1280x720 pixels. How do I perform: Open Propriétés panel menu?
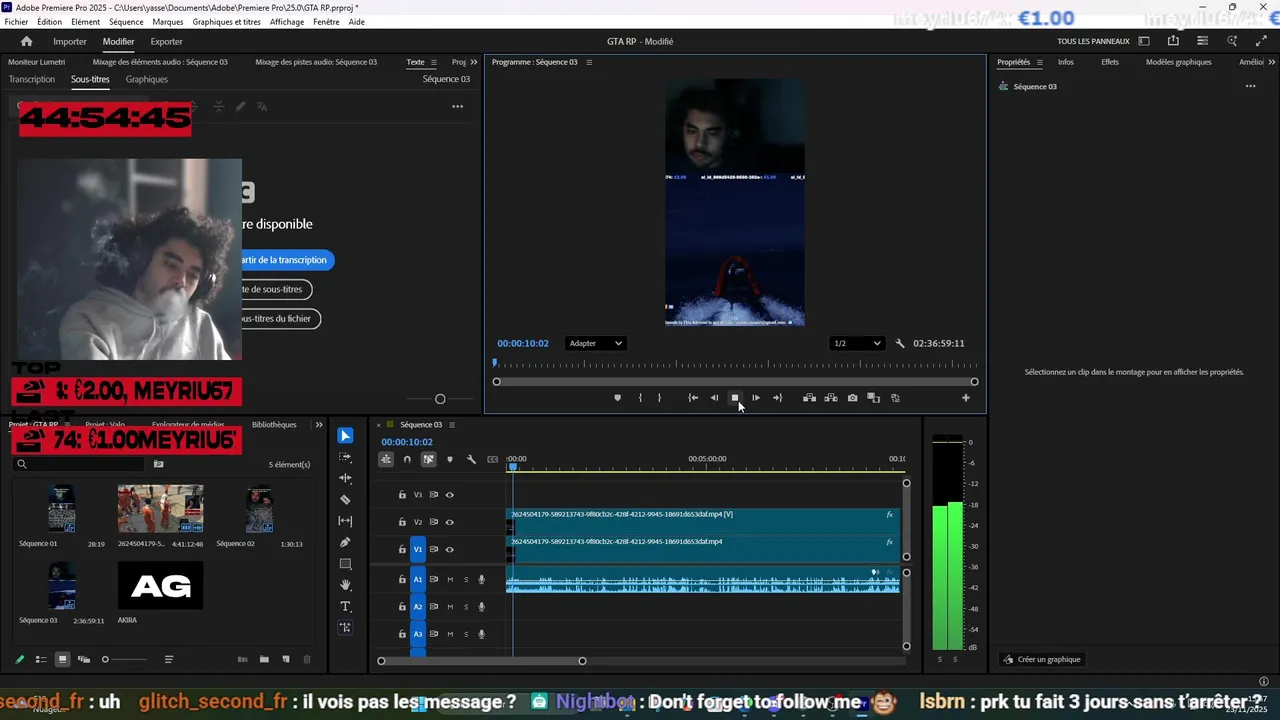point(1039,62)
